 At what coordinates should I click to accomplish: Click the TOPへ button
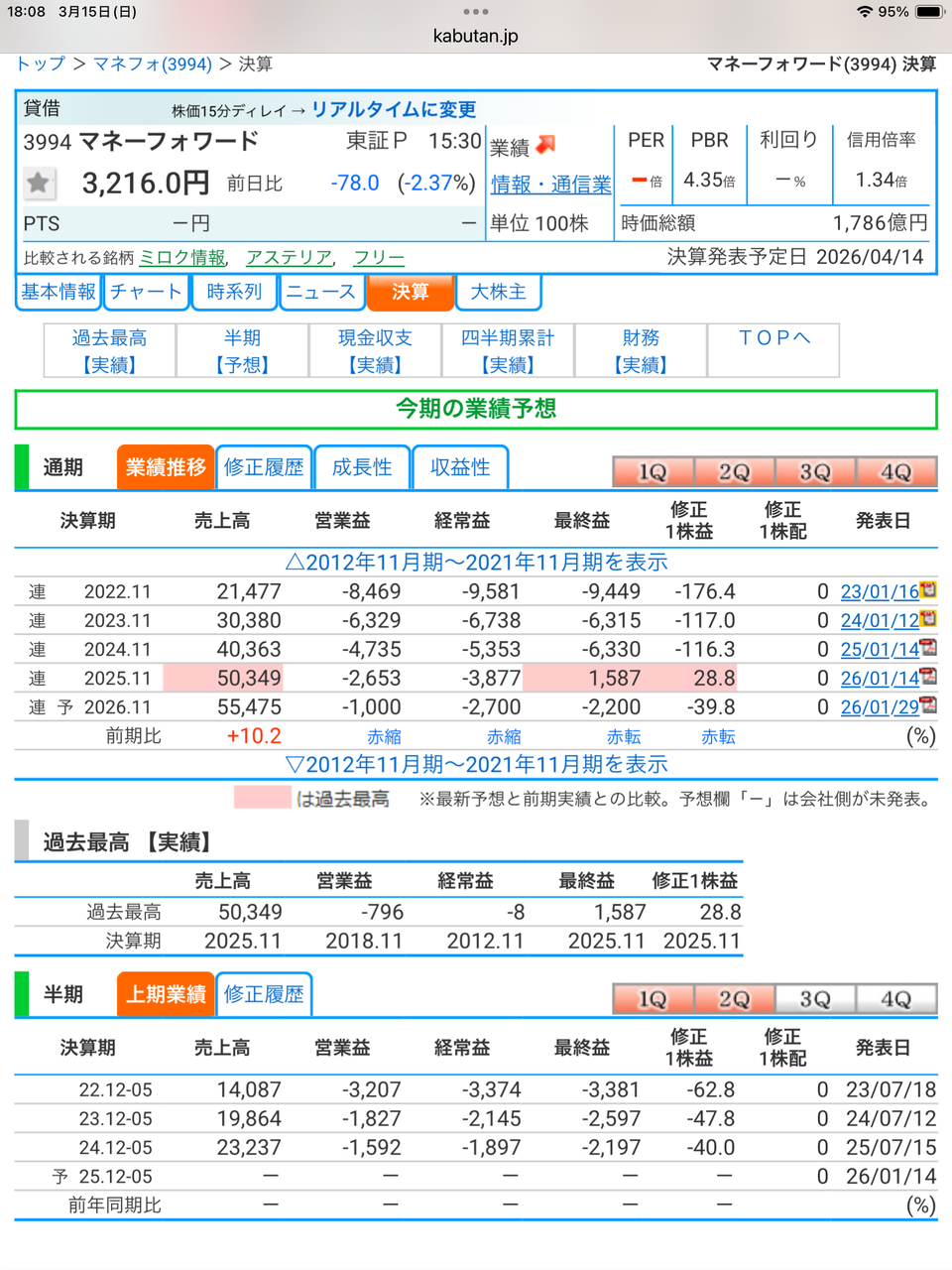point(773,338)
